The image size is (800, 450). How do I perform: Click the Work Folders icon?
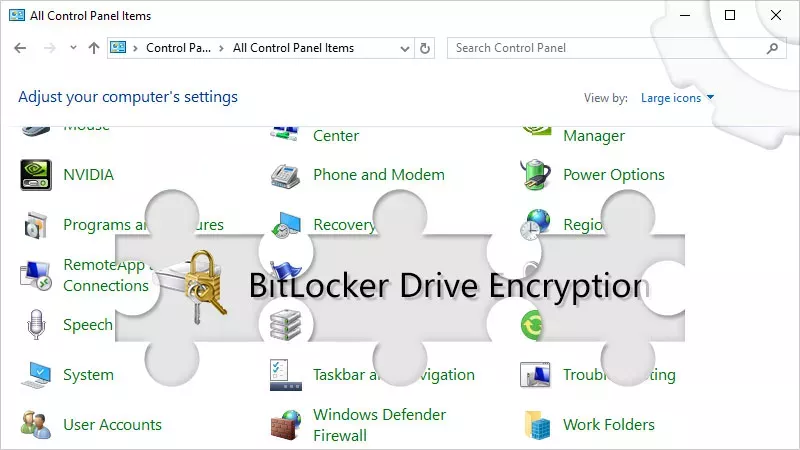pos(537,424)
